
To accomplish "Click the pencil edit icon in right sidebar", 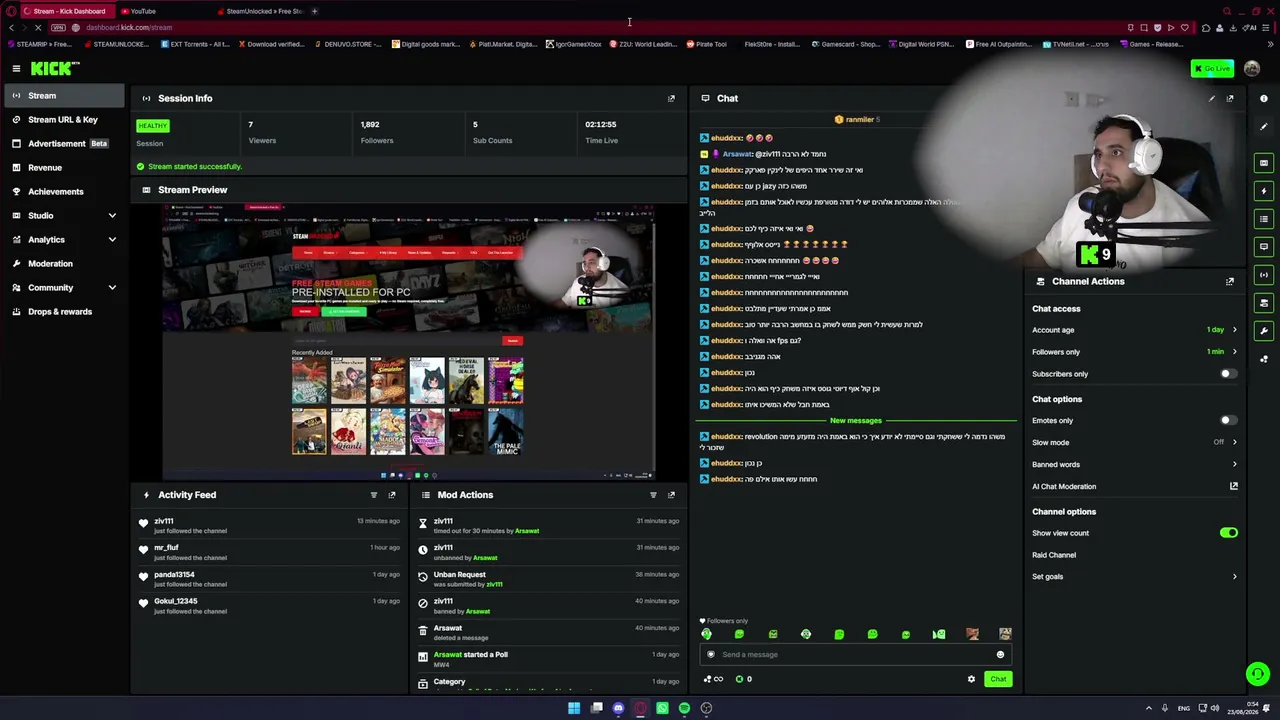I will [x=1264, y=127].
